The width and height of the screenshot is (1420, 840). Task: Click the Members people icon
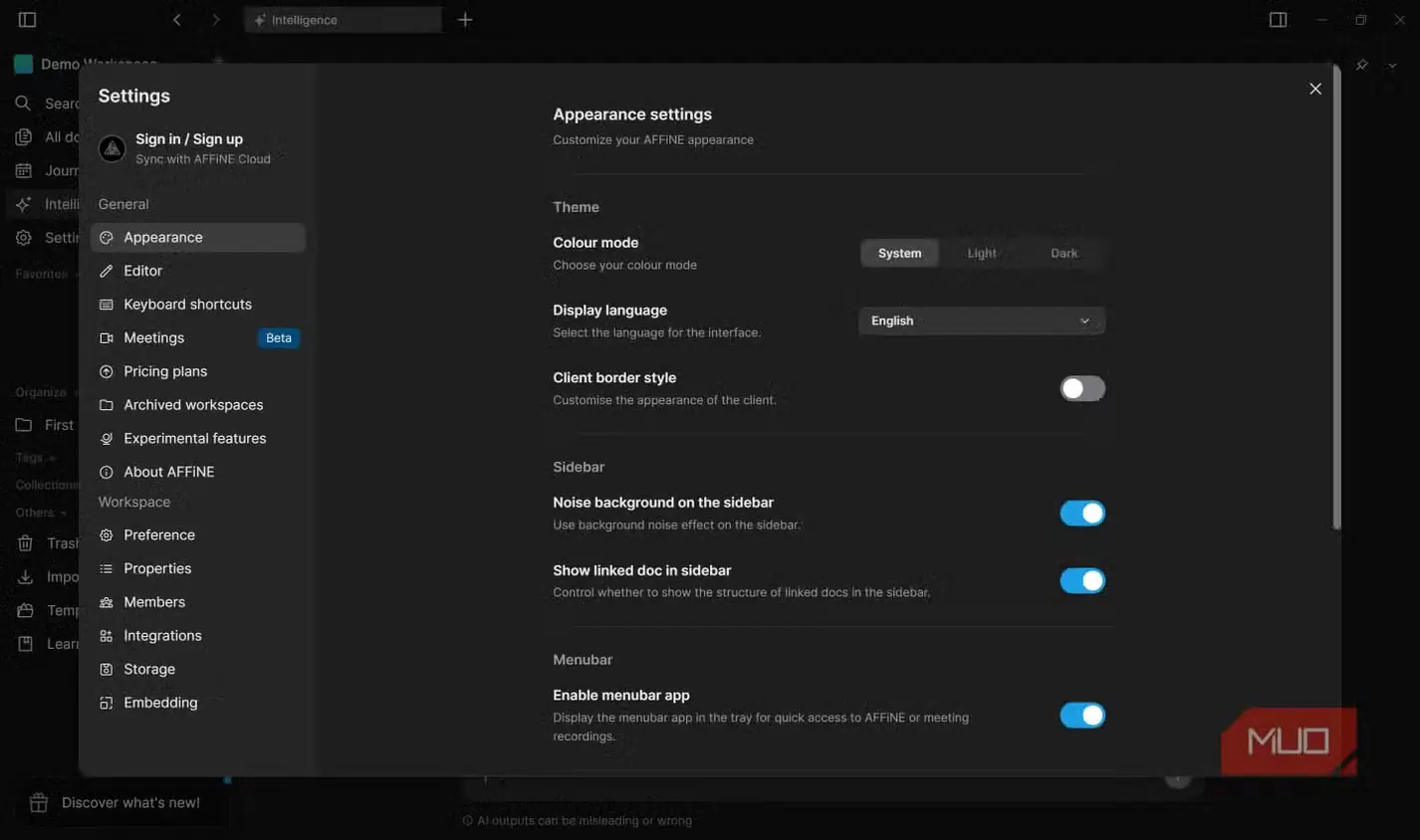107,602
